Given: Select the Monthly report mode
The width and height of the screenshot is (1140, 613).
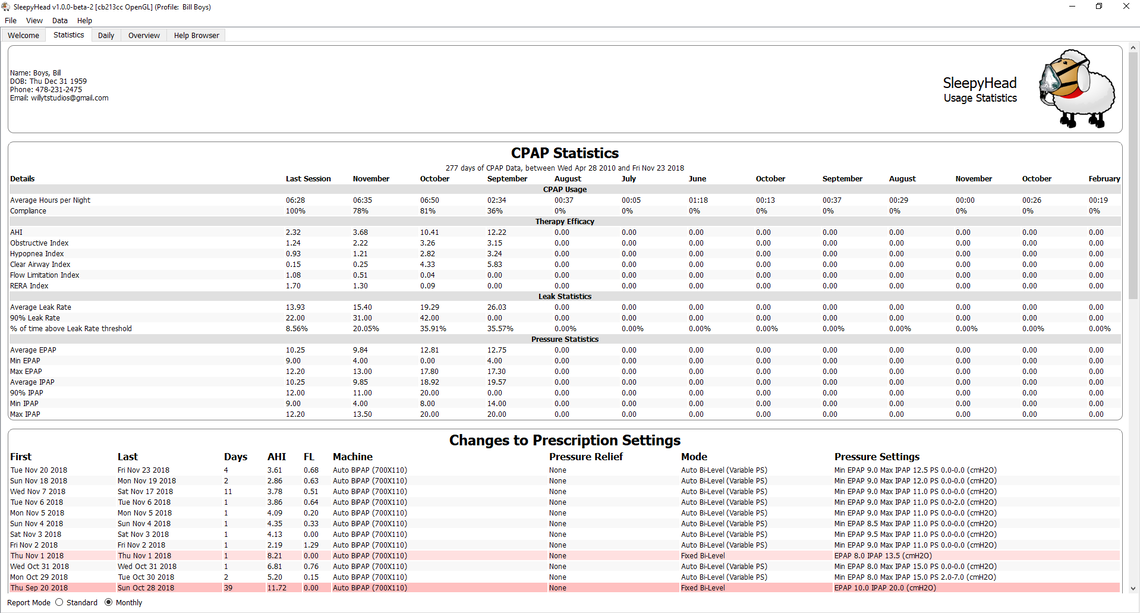Looking at the screenshot, I should click(108, 603).
